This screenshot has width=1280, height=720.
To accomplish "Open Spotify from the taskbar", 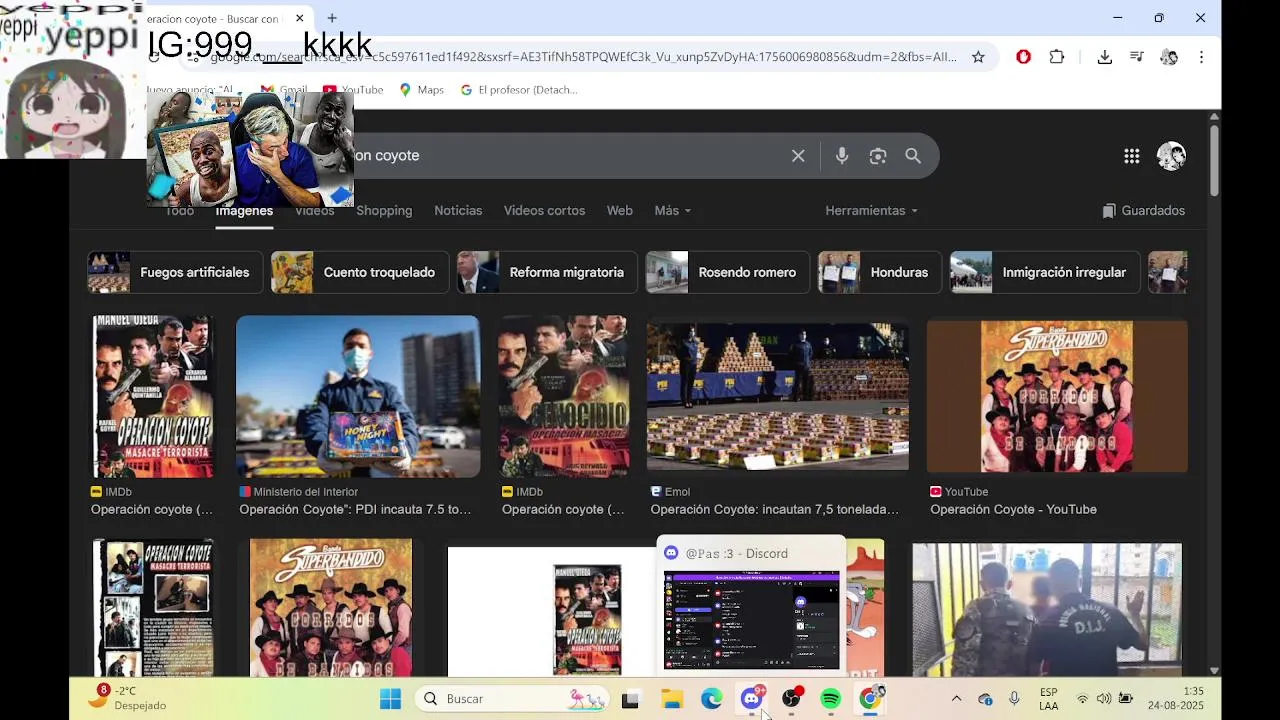I will click(831, 699).
